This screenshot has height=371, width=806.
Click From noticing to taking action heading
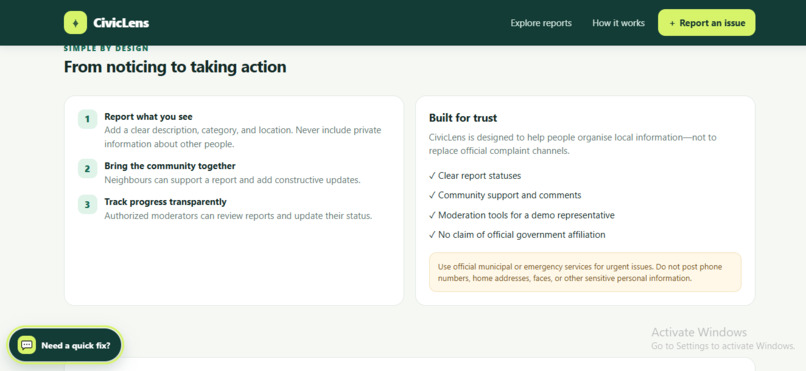175,67
